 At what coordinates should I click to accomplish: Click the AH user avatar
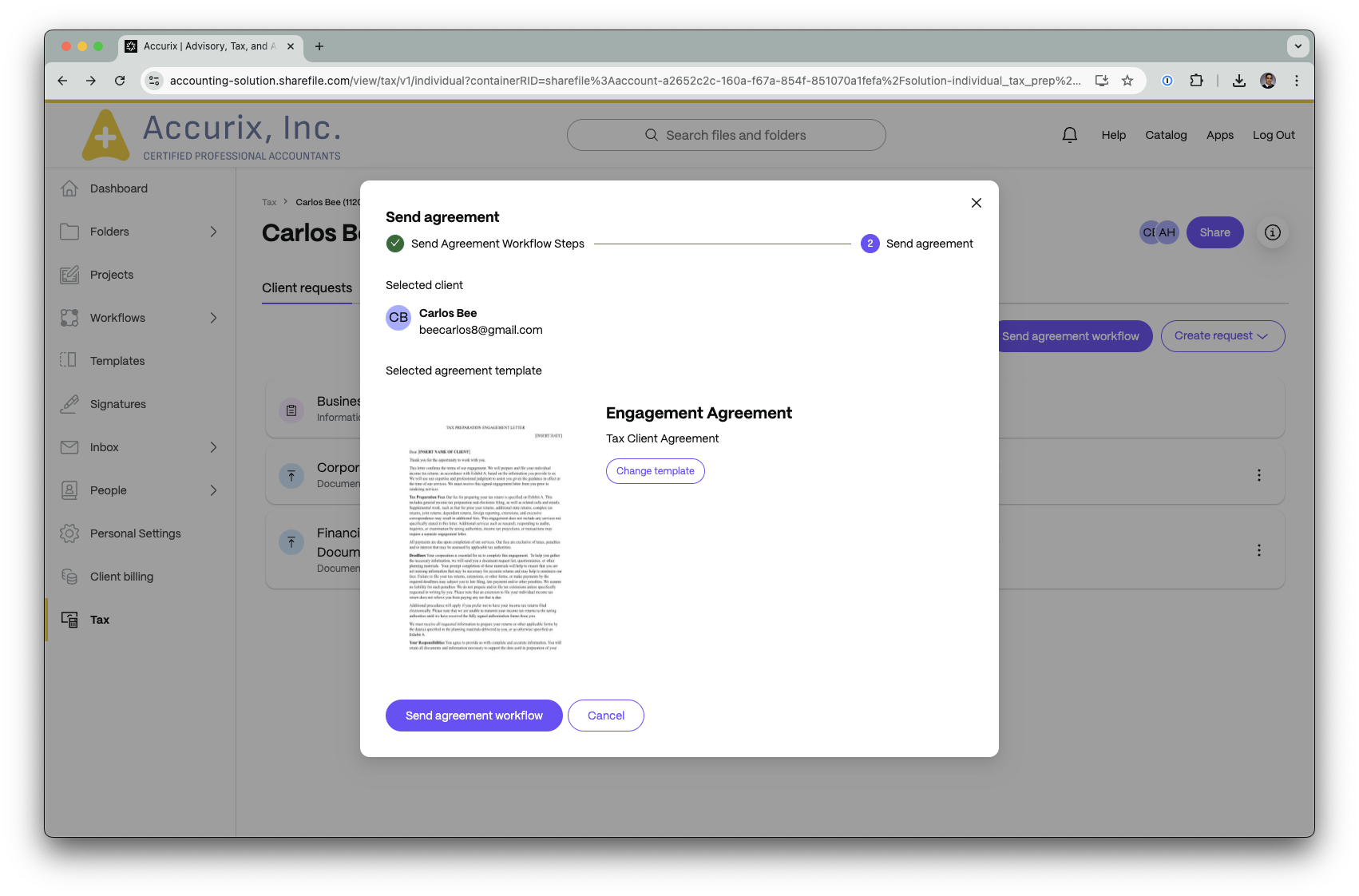point(1167,232)
